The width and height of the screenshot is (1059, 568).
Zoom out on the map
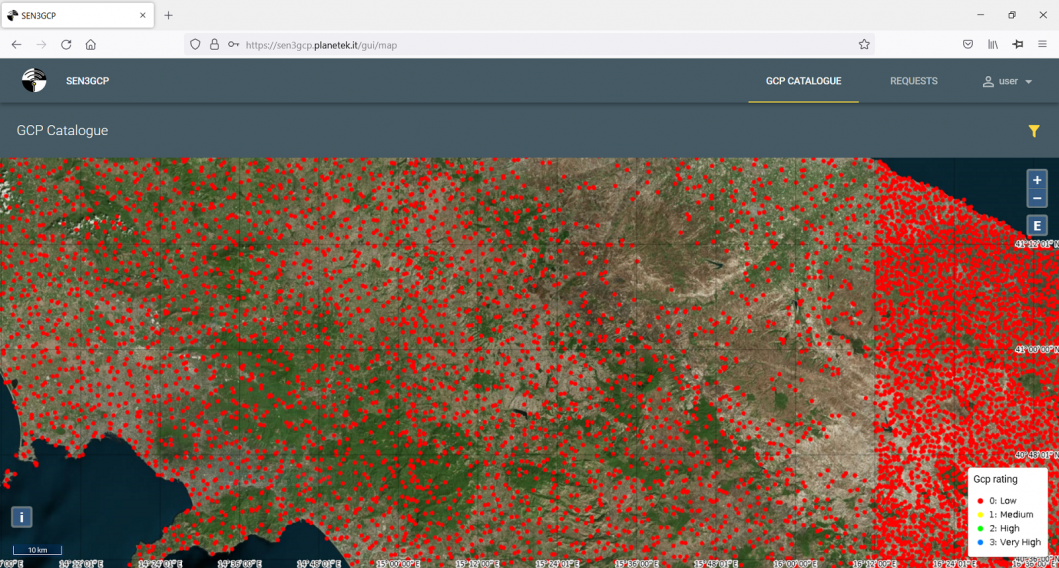pyautogui.click(x=1037, y=199)
